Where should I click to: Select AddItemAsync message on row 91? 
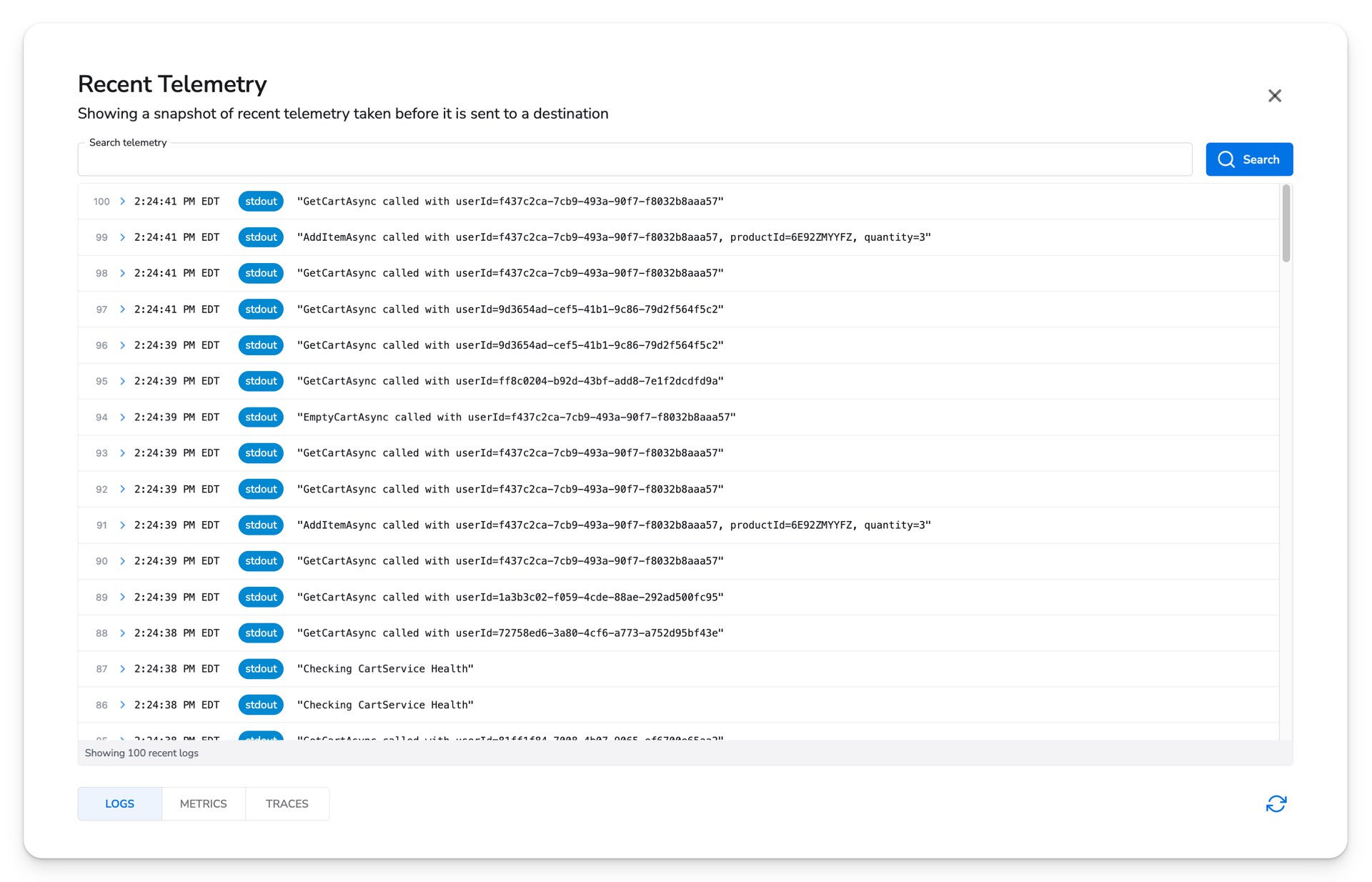tap(614, 525)
